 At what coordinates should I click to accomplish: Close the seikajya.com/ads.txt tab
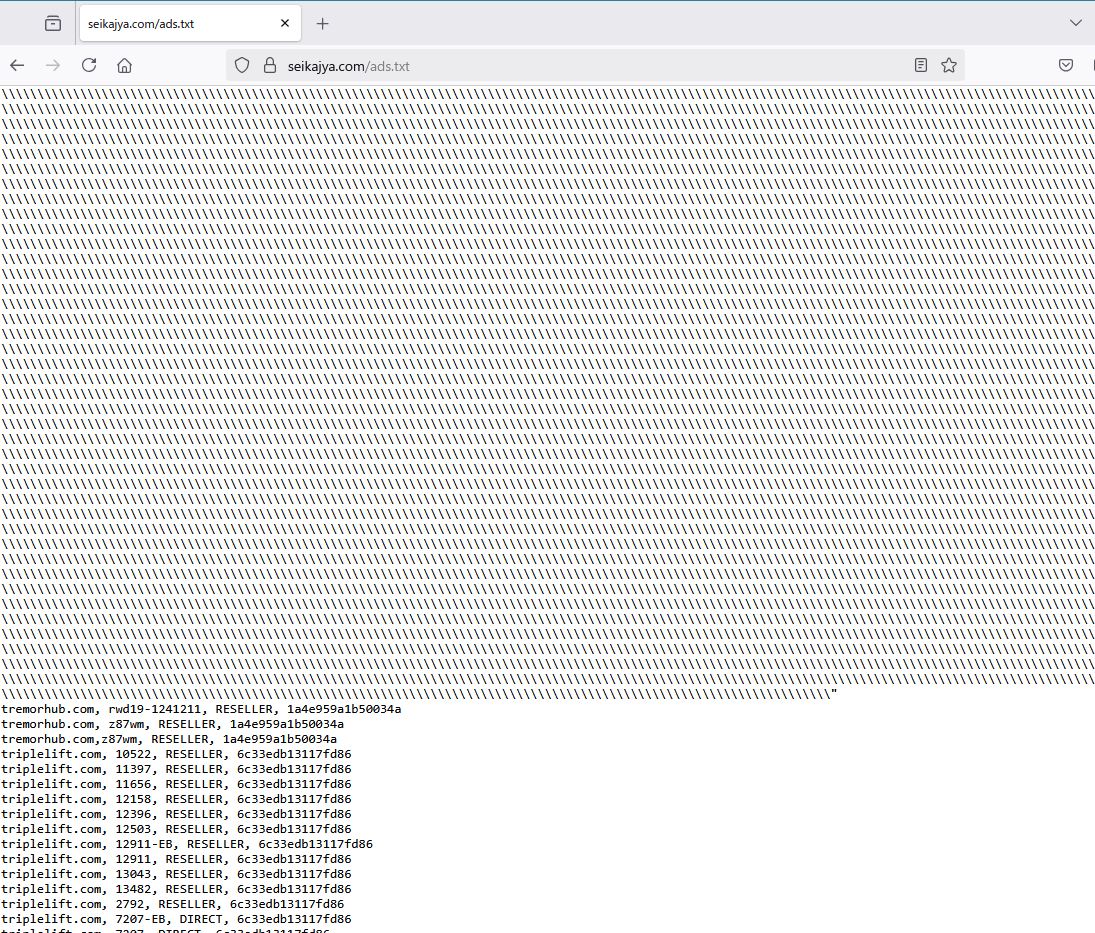click(x=285, y=24)
